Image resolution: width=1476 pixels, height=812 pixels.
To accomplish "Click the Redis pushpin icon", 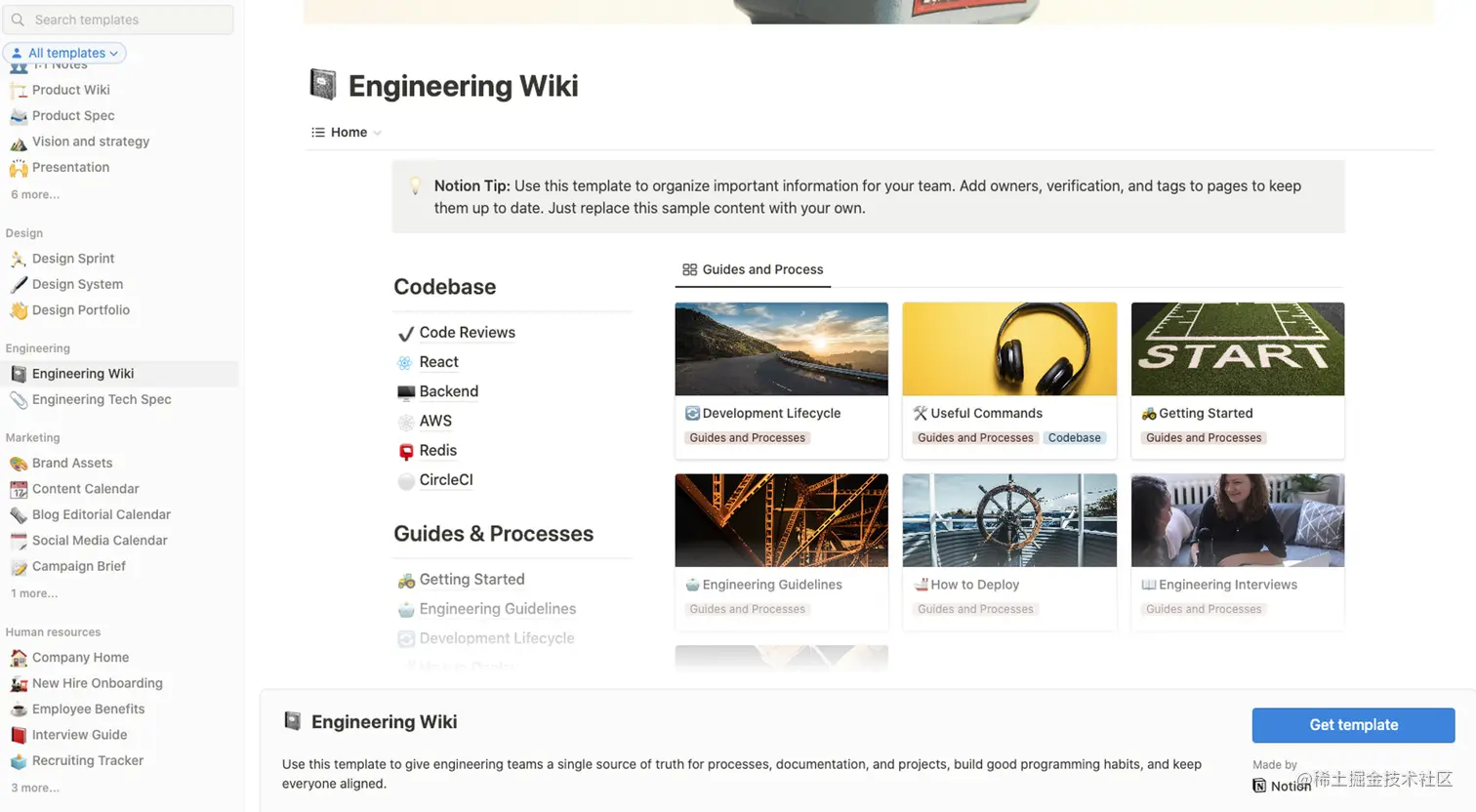I will click(406, 451).
